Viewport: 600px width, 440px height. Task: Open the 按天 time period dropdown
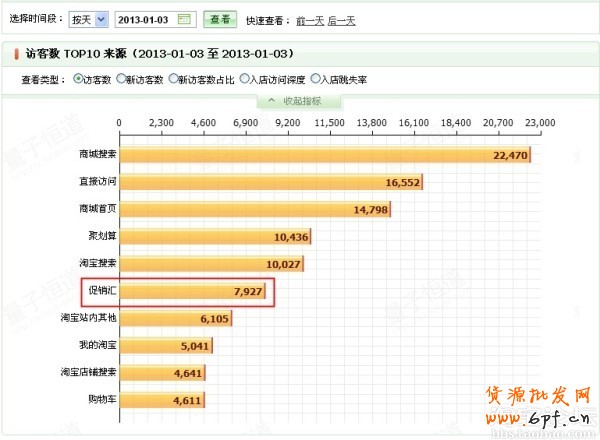tap(88, 20)
